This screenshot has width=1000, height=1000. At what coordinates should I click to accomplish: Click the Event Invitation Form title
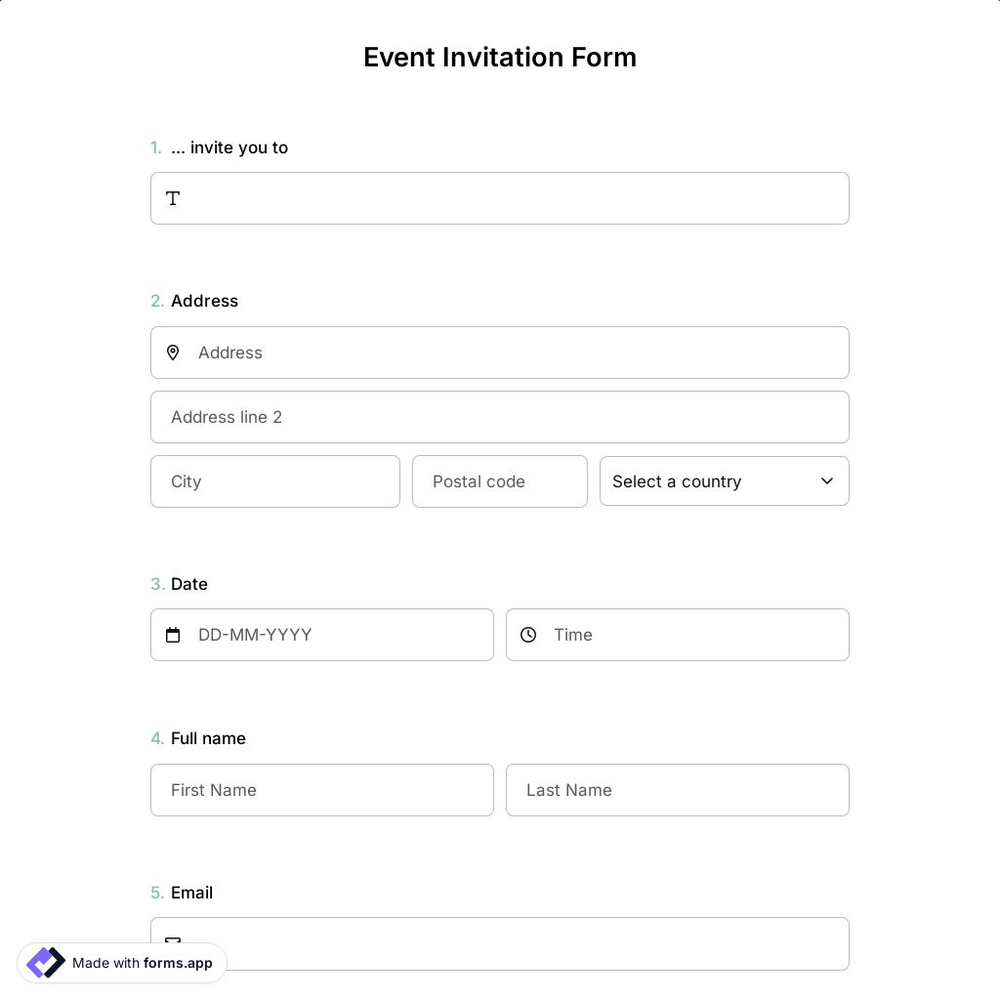tap(499, 57)
